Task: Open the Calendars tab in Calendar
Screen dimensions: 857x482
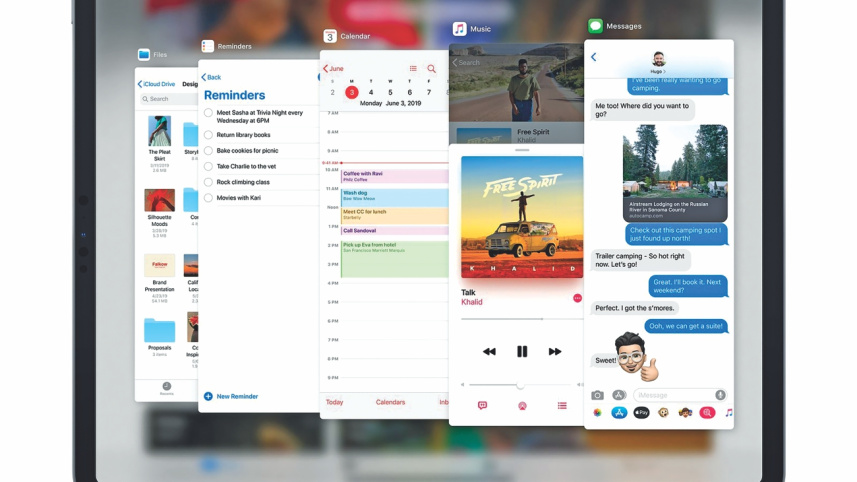Action: (390, 402)
